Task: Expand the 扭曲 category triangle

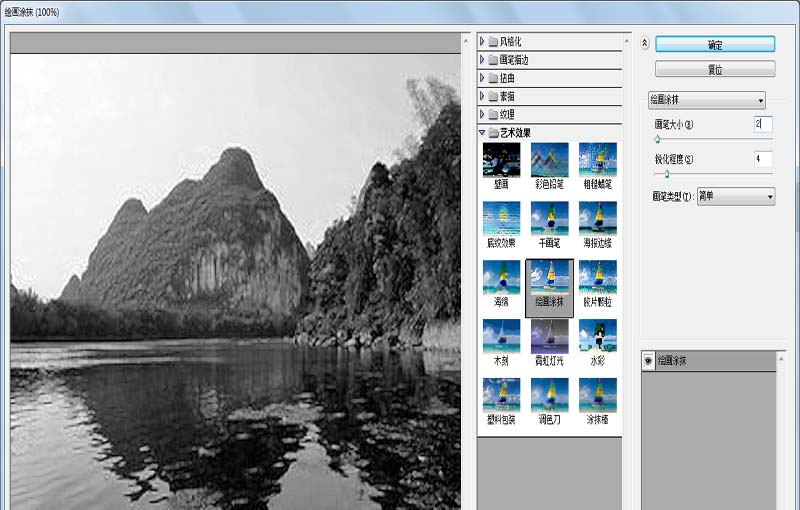Action: 482,78
